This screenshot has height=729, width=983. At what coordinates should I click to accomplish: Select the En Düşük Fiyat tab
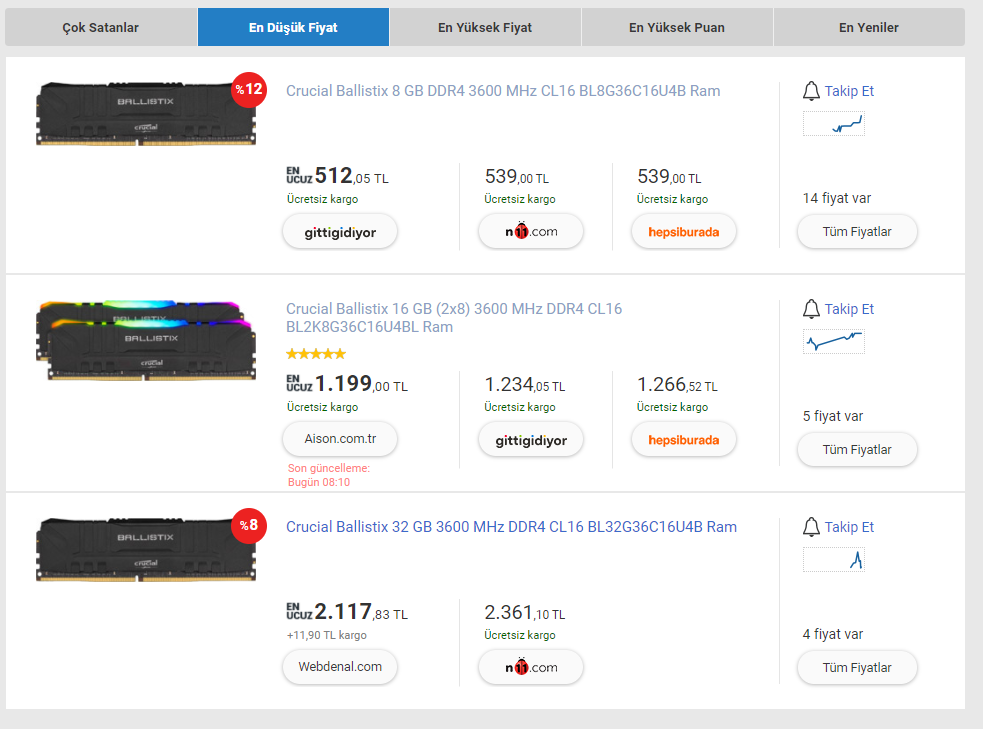(x=293, y=28)
